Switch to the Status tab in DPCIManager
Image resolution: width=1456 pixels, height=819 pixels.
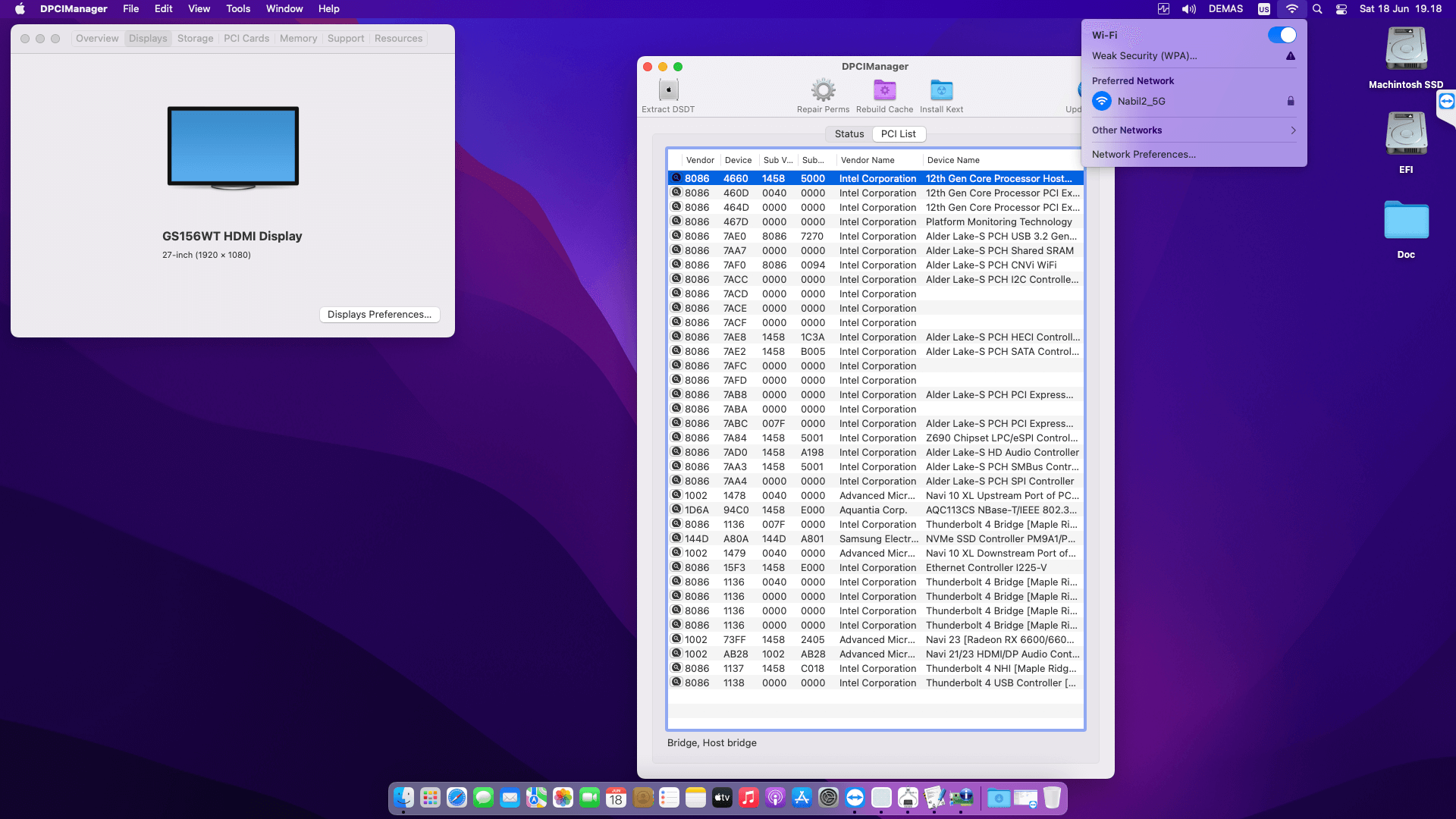tap(849, 134)
